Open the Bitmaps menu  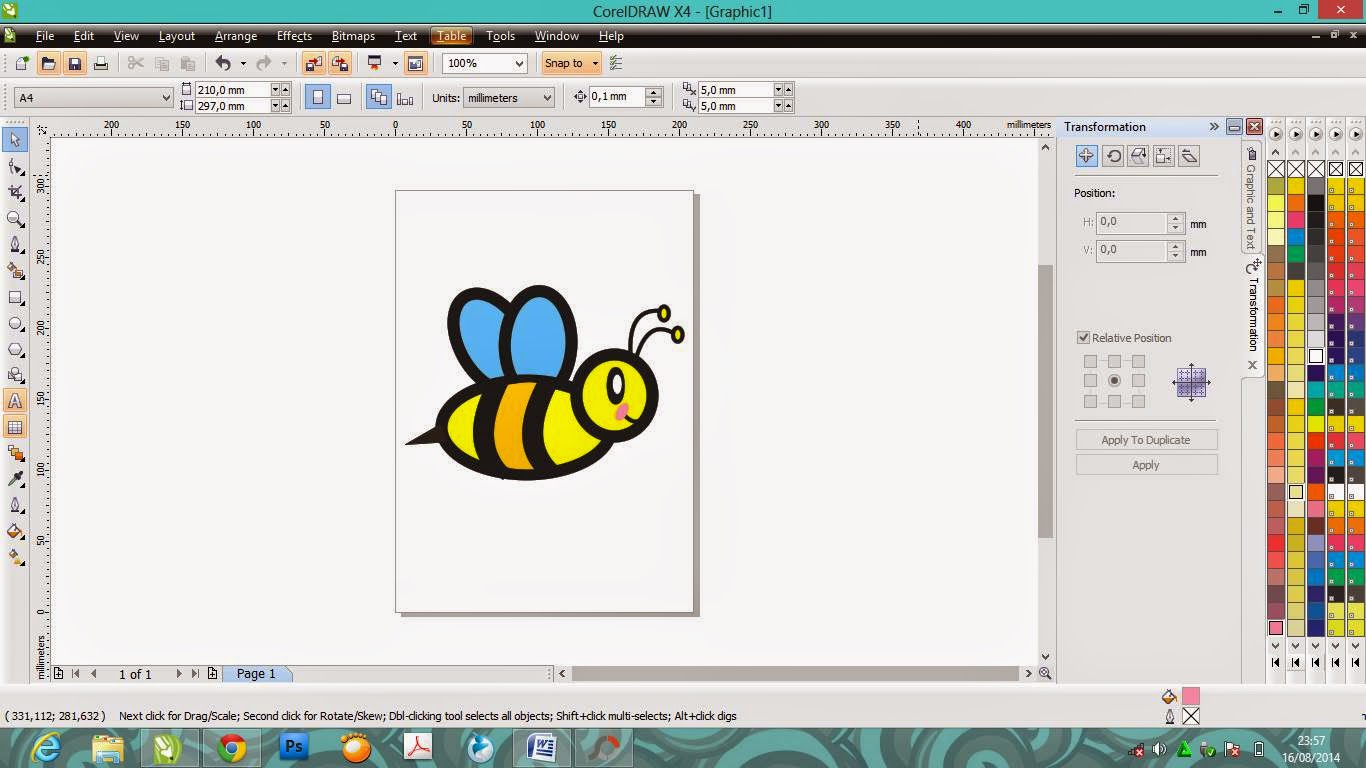(352, 36)
